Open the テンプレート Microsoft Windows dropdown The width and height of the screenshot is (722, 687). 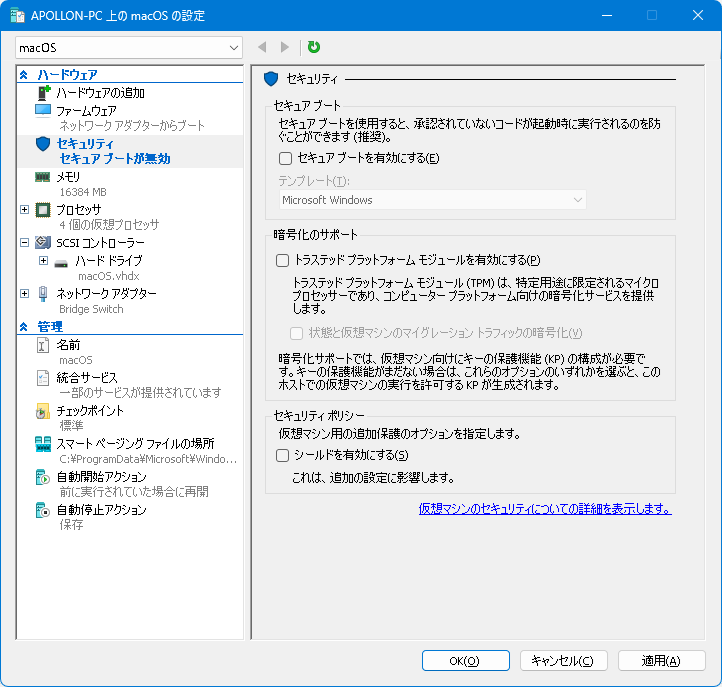pyautogui.click(x=432, y=200)
